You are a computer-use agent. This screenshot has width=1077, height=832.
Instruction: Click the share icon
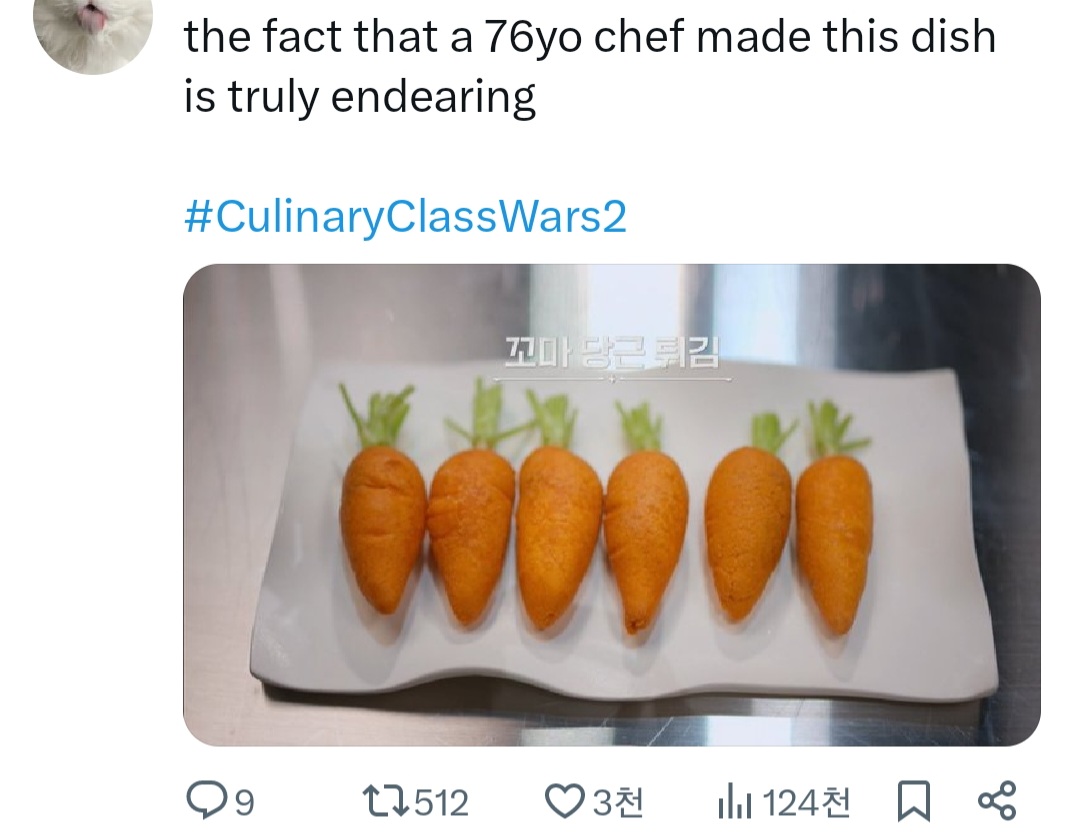pyautogui.click(x=995, y=800)
